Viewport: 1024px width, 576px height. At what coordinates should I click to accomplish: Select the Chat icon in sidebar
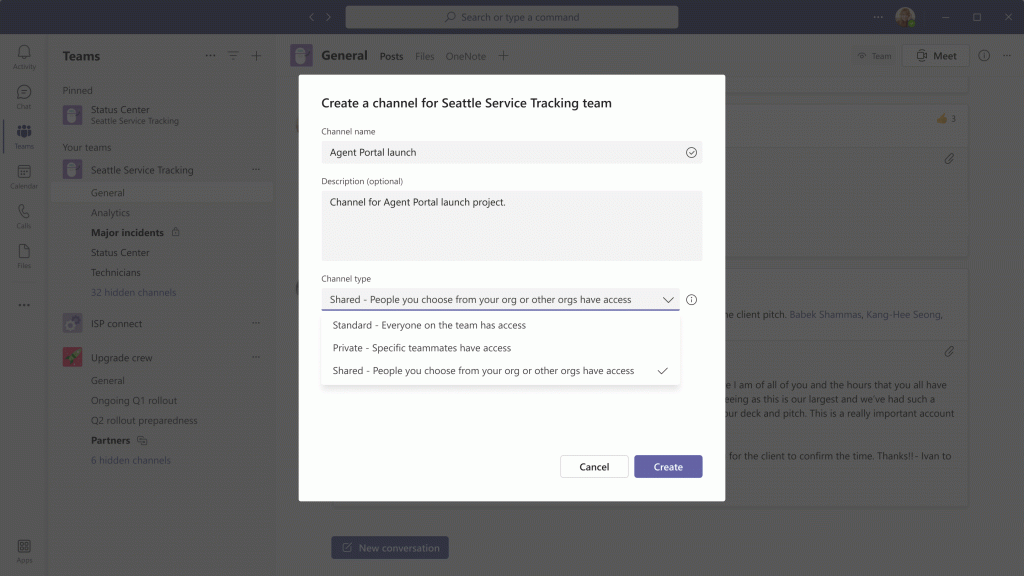tap(24, 93)
